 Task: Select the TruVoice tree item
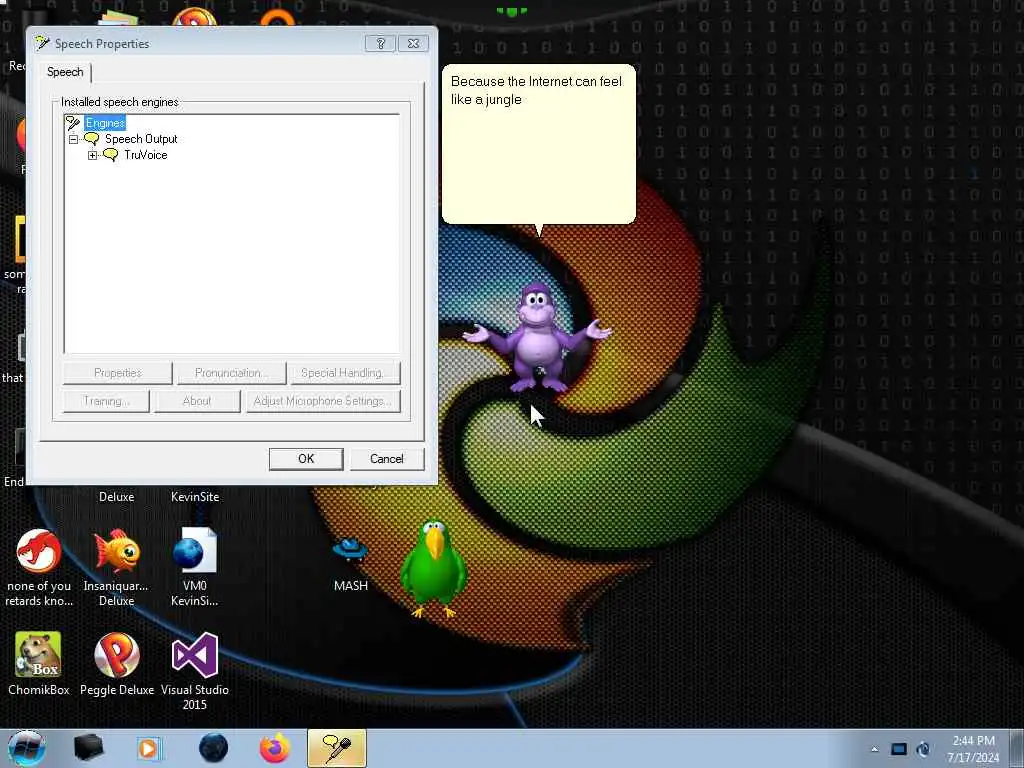point(146,155)
